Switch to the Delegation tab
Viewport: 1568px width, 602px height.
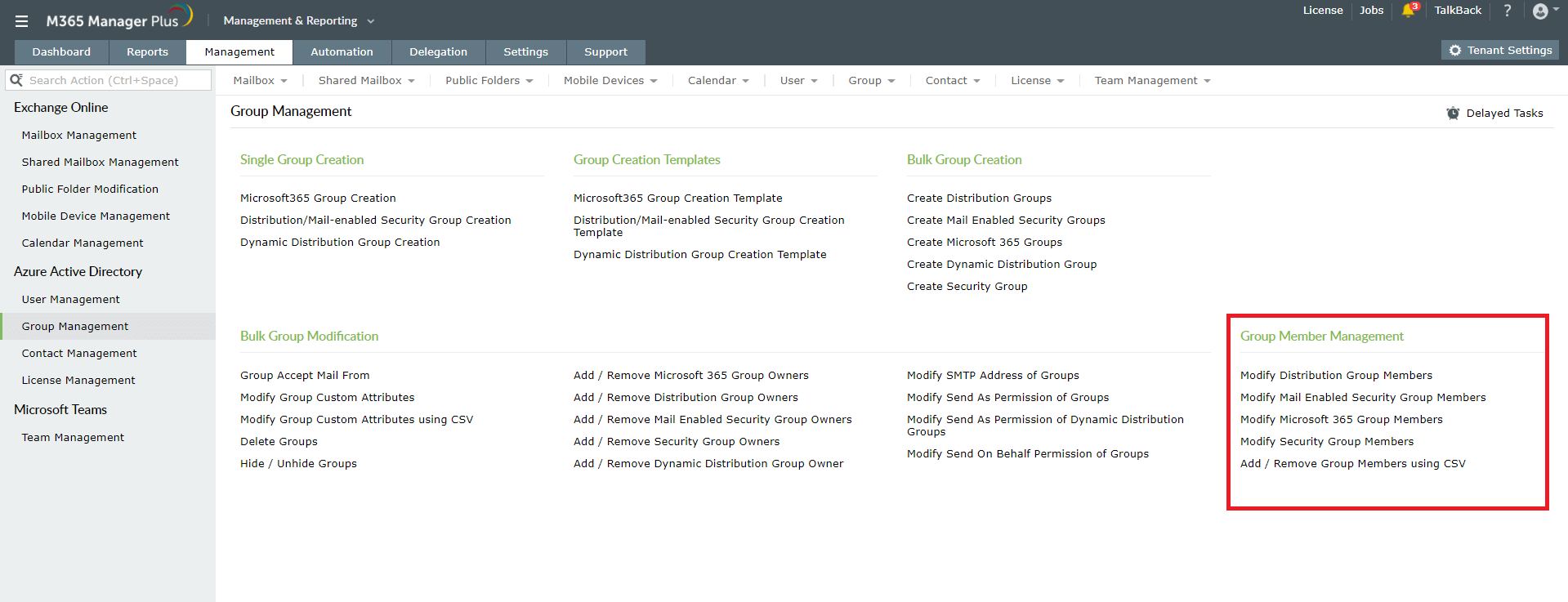point(438,51)
